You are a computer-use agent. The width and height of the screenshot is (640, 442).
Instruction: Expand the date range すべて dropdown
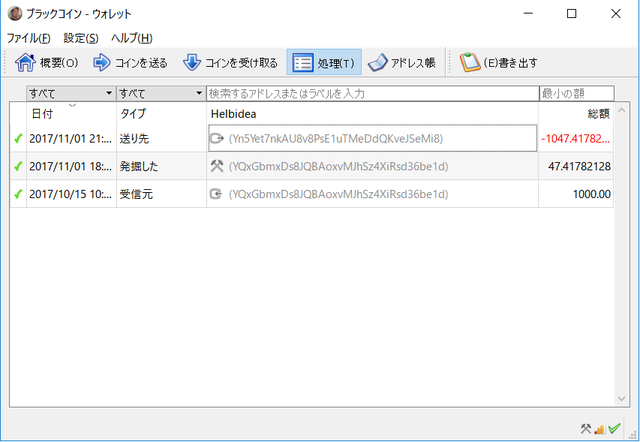[x=71, y=93]
